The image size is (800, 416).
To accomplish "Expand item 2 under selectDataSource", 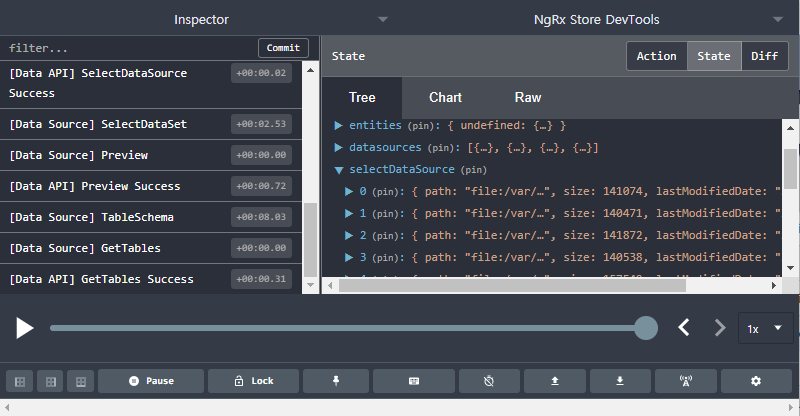I will coord(349,235).
